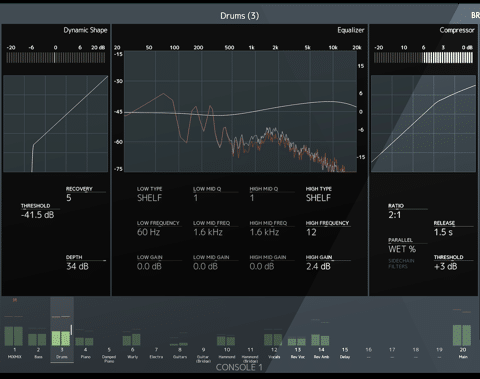Image resolution: width=480 pixels, height=379 pixels.
Task: Click the Equalizer spectrum curve display
Action: (x=240, y=111)
